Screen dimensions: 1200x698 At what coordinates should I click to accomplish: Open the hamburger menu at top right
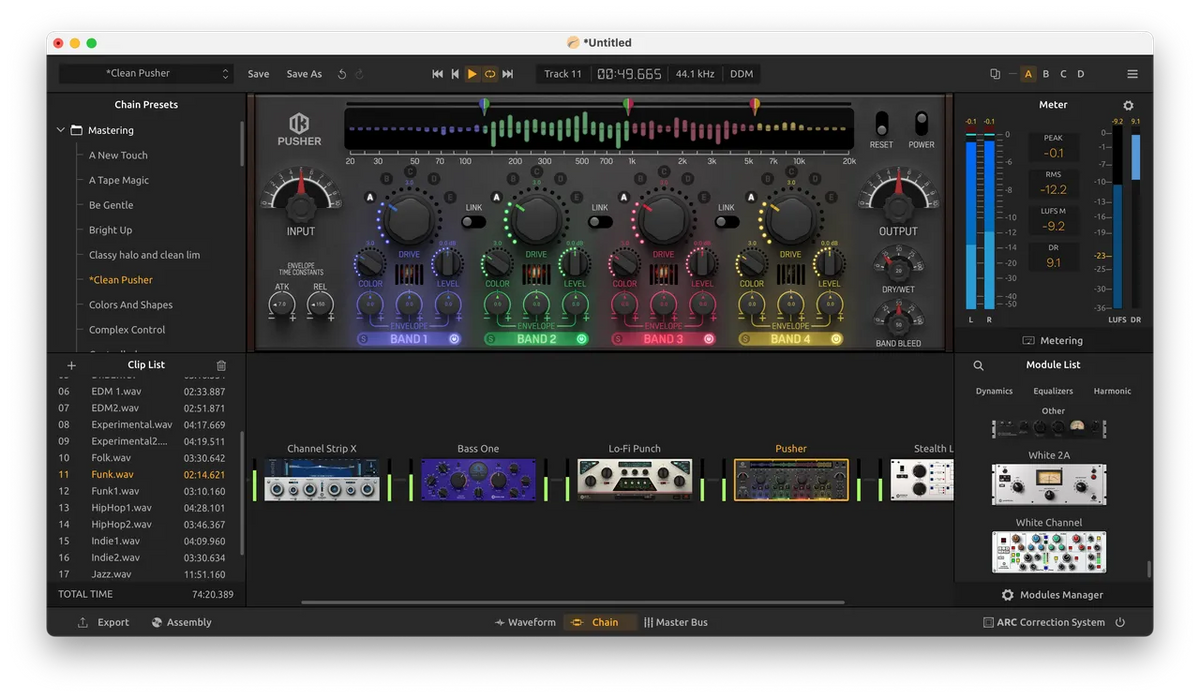coord(1132,73)
